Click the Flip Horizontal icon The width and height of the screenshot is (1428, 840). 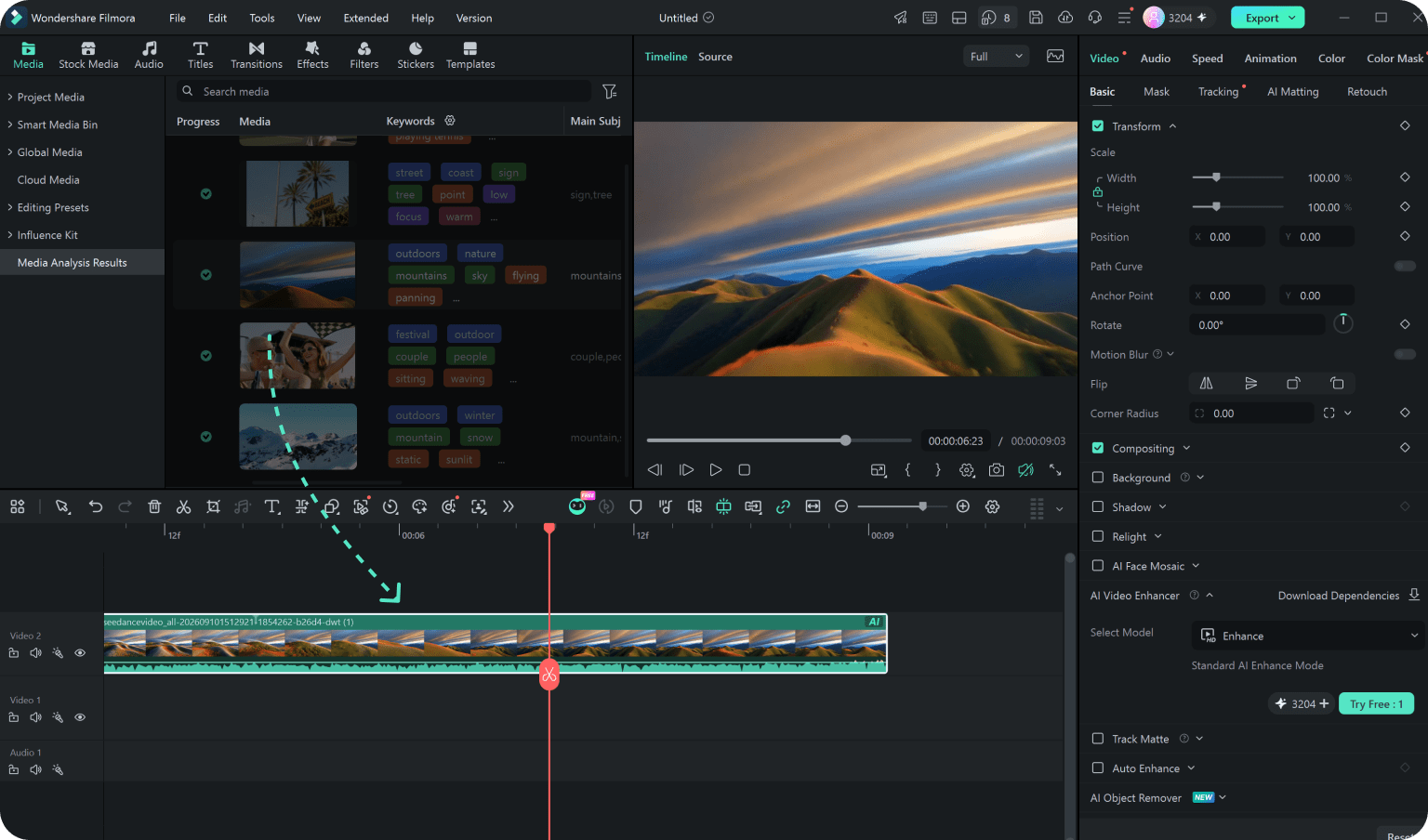pos(1206,383)
